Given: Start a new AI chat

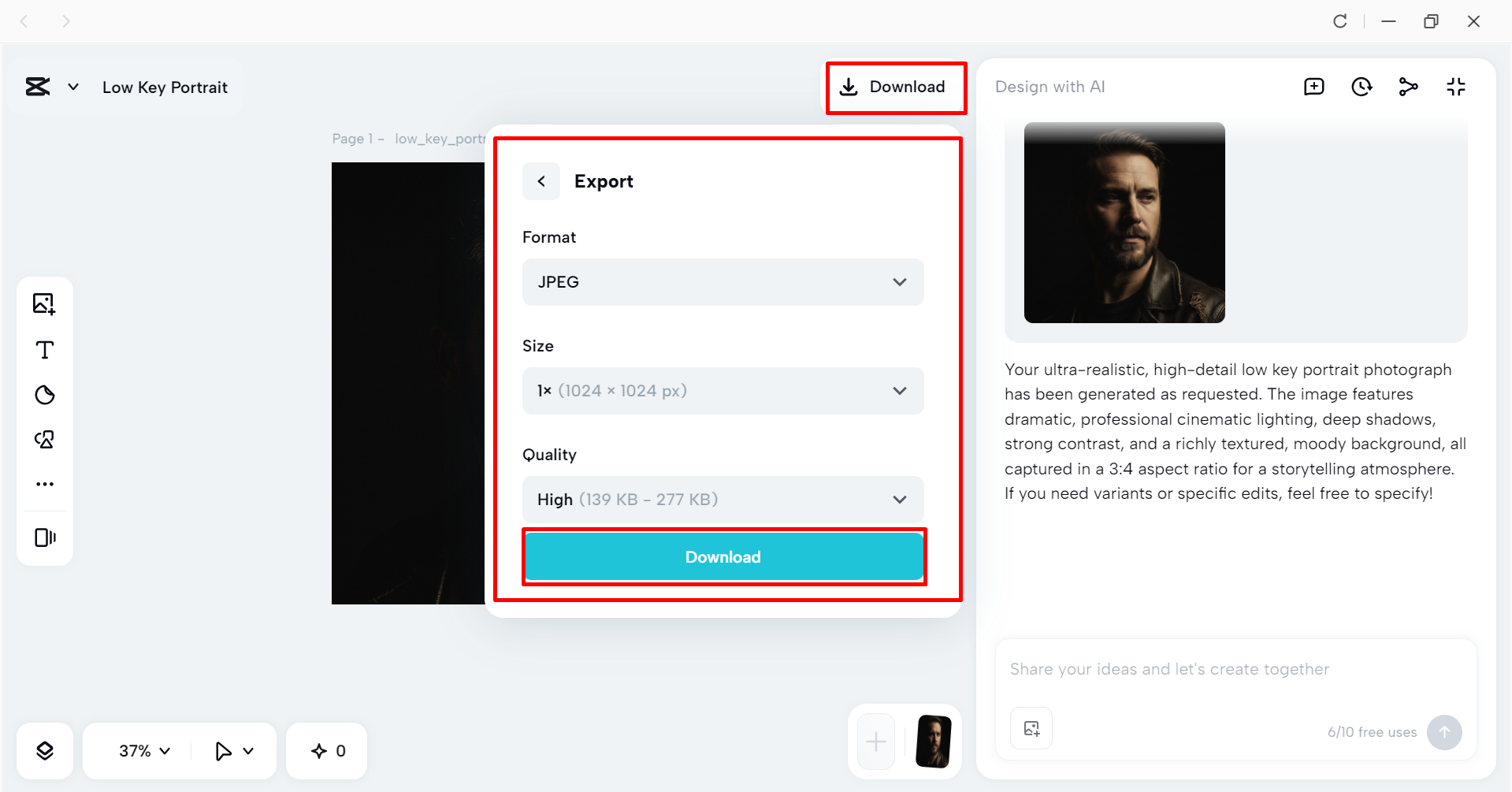Looking at the screenshot, I should point(1313,87).
